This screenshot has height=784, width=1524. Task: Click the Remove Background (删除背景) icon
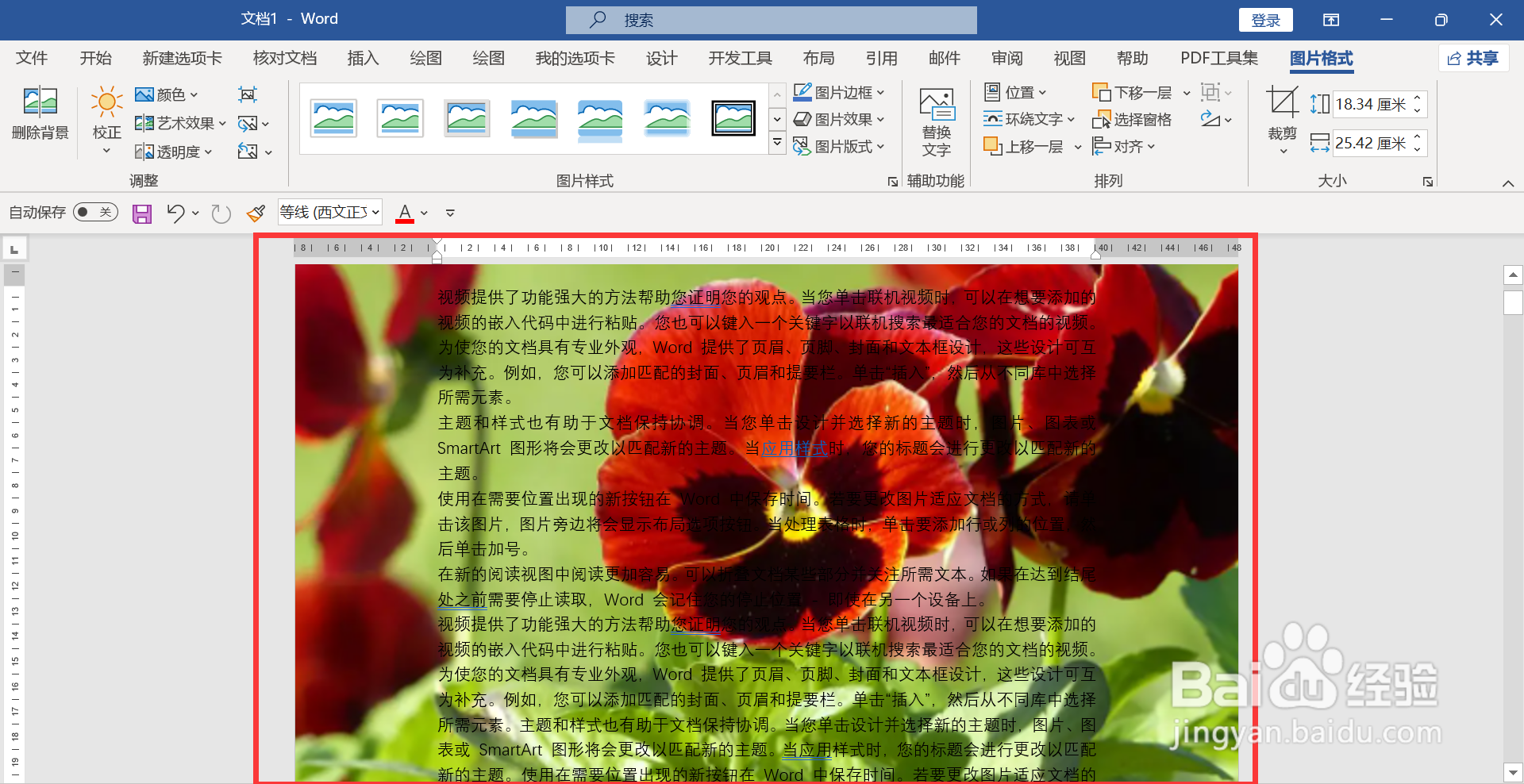pyautogui.click(x=40, y=102)
